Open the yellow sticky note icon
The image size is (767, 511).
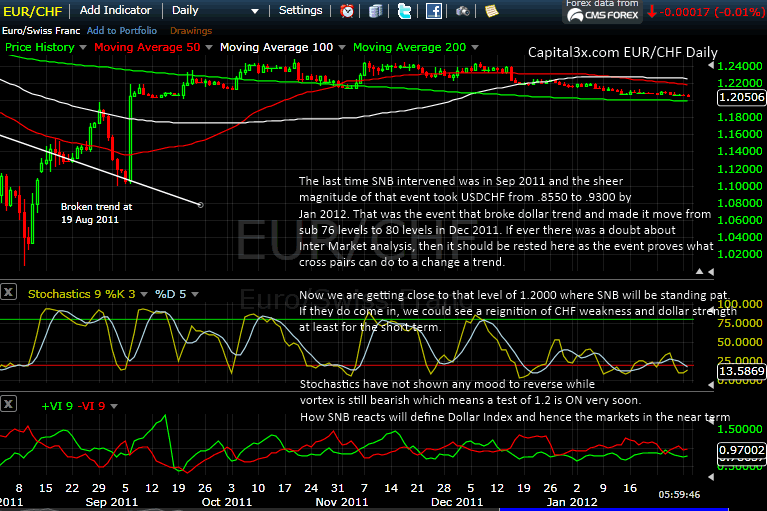click(491, 11)
